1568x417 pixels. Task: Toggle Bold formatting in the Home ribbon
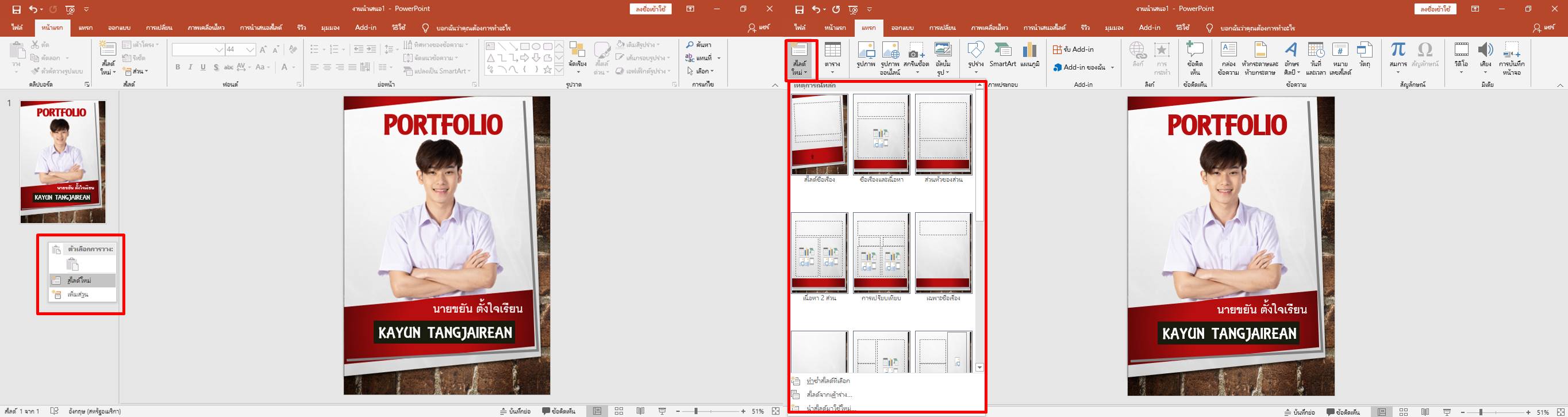[x=178, y=67]
